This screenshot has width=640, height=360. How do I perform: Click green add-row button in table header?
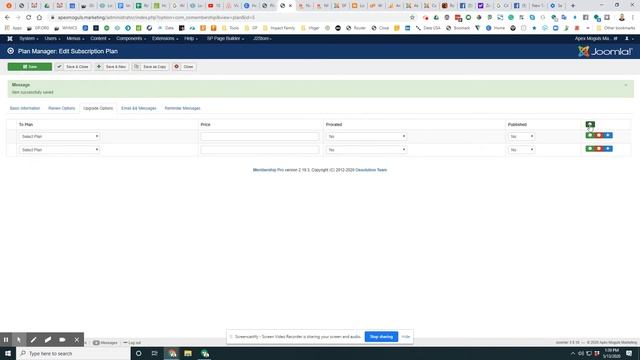click(x=590, y=124)
